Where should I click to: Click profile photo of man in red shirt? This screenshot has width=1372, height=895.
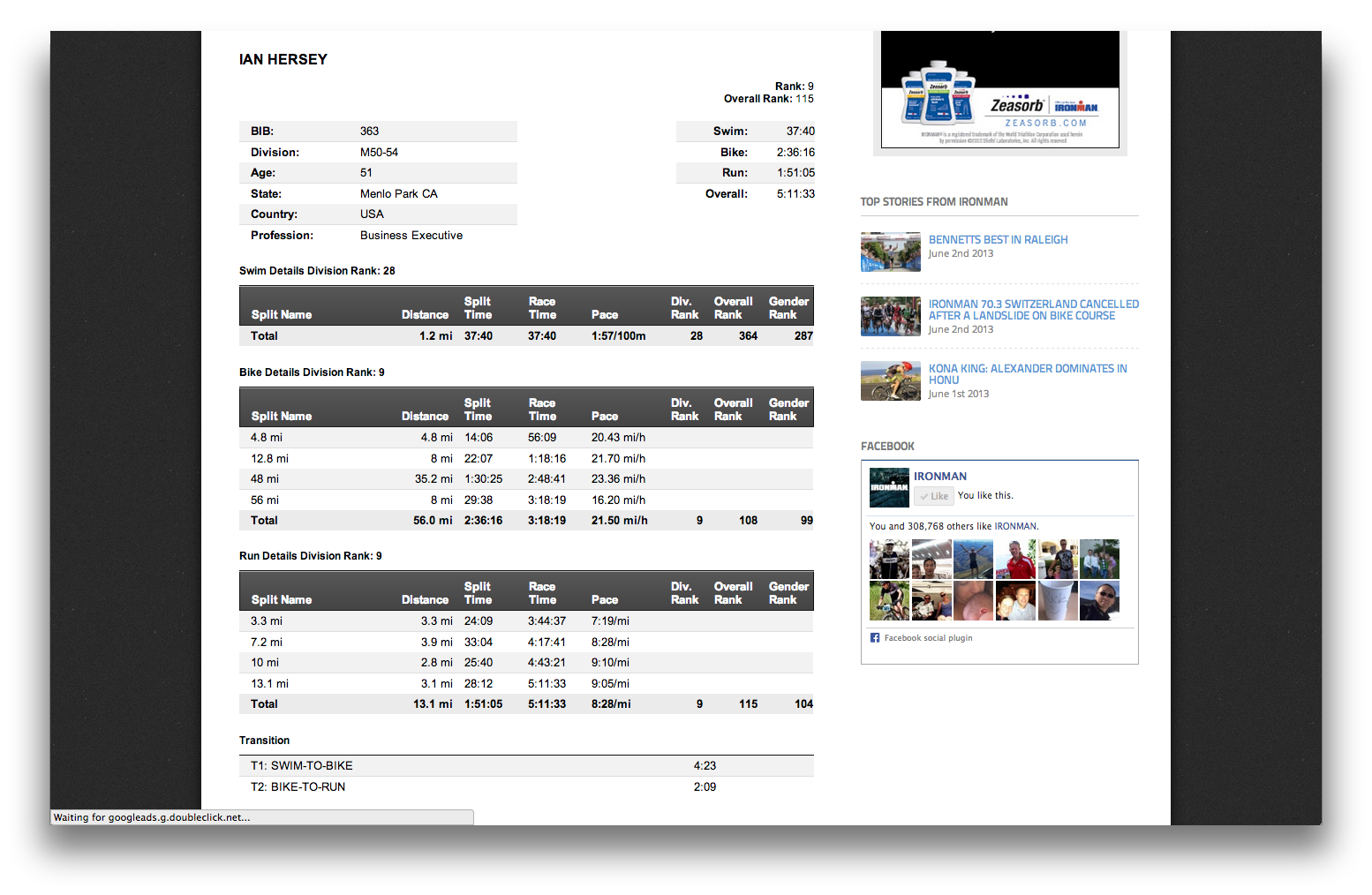[x=1015, y=560]
